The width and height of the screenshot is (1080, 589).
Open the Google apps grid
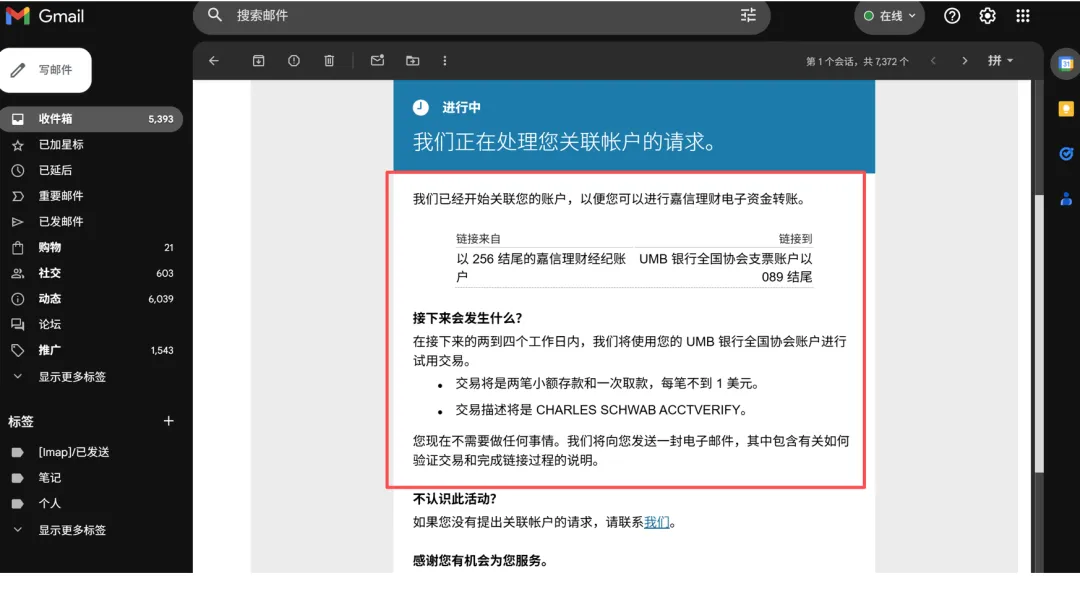click(x=1023, y=16)
